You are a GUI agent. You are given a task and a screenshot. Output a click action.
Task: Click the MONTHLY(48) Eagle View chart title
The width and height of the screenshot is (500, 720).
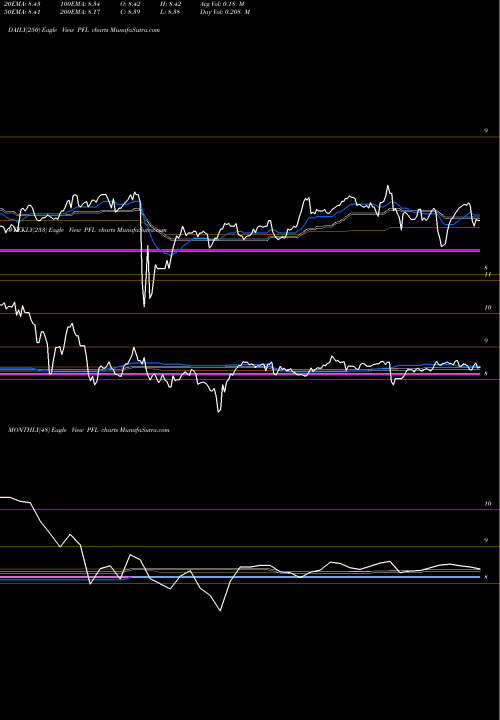point(89,430)
